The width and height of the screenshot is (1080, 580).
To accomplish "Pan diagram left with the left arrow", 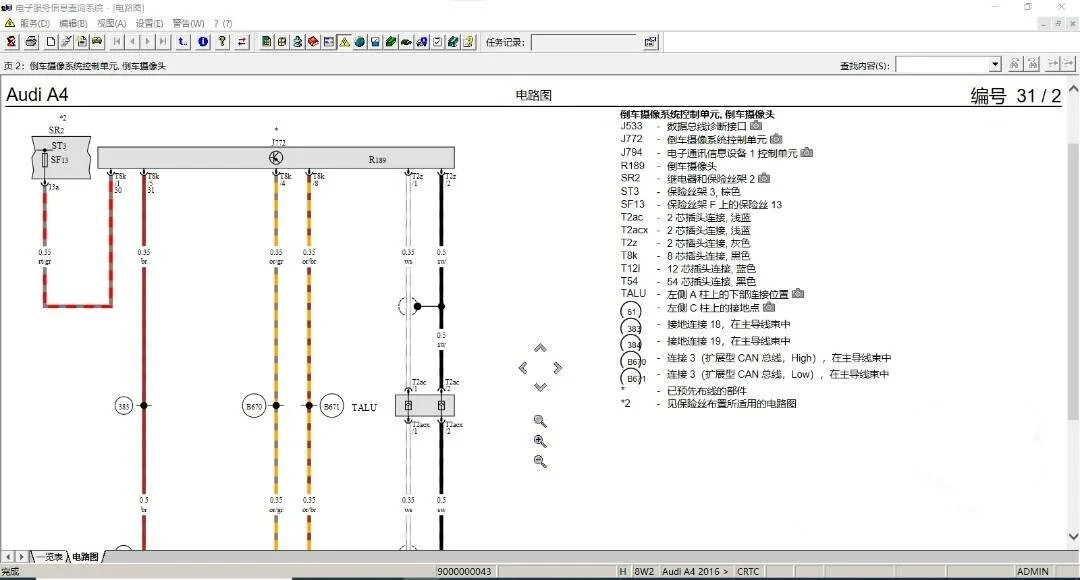I will (523, 368).
